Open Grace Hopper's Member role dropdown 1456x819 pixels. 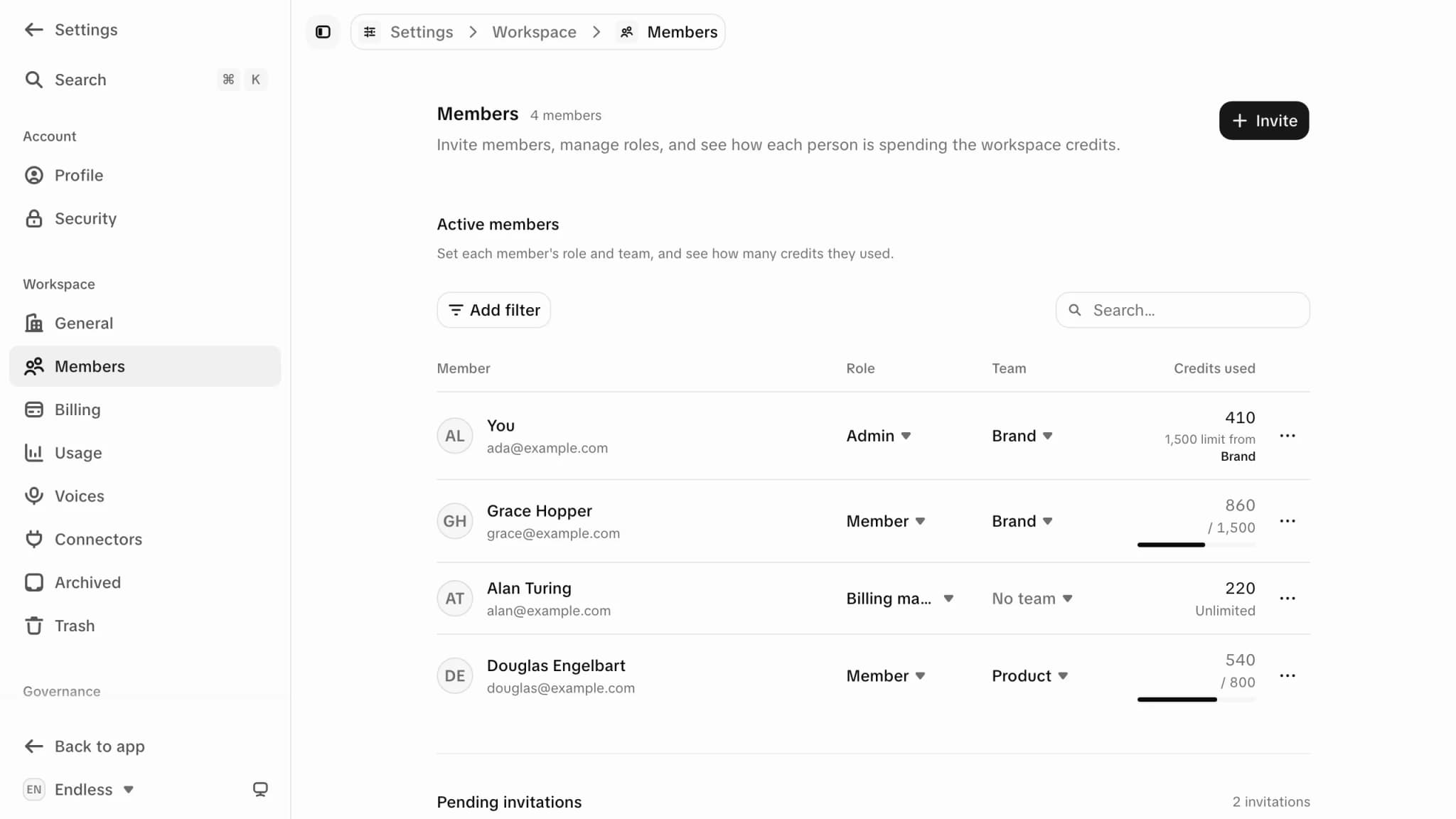(886, 521)
